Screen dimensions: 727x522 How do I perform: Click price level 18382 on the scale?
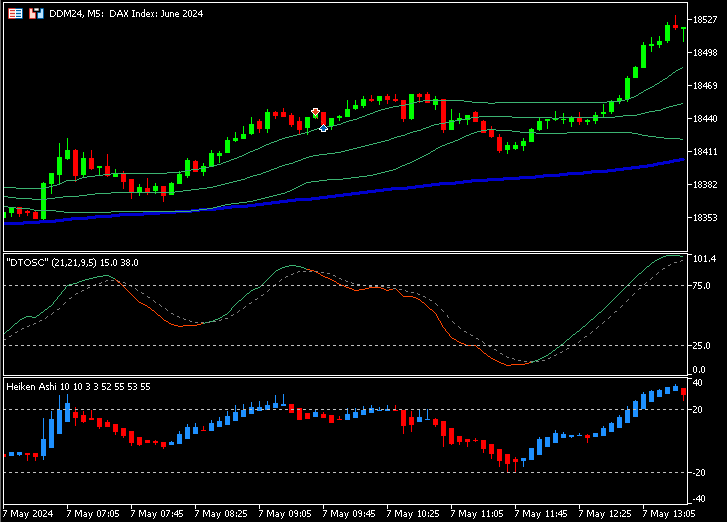[705, 185]
